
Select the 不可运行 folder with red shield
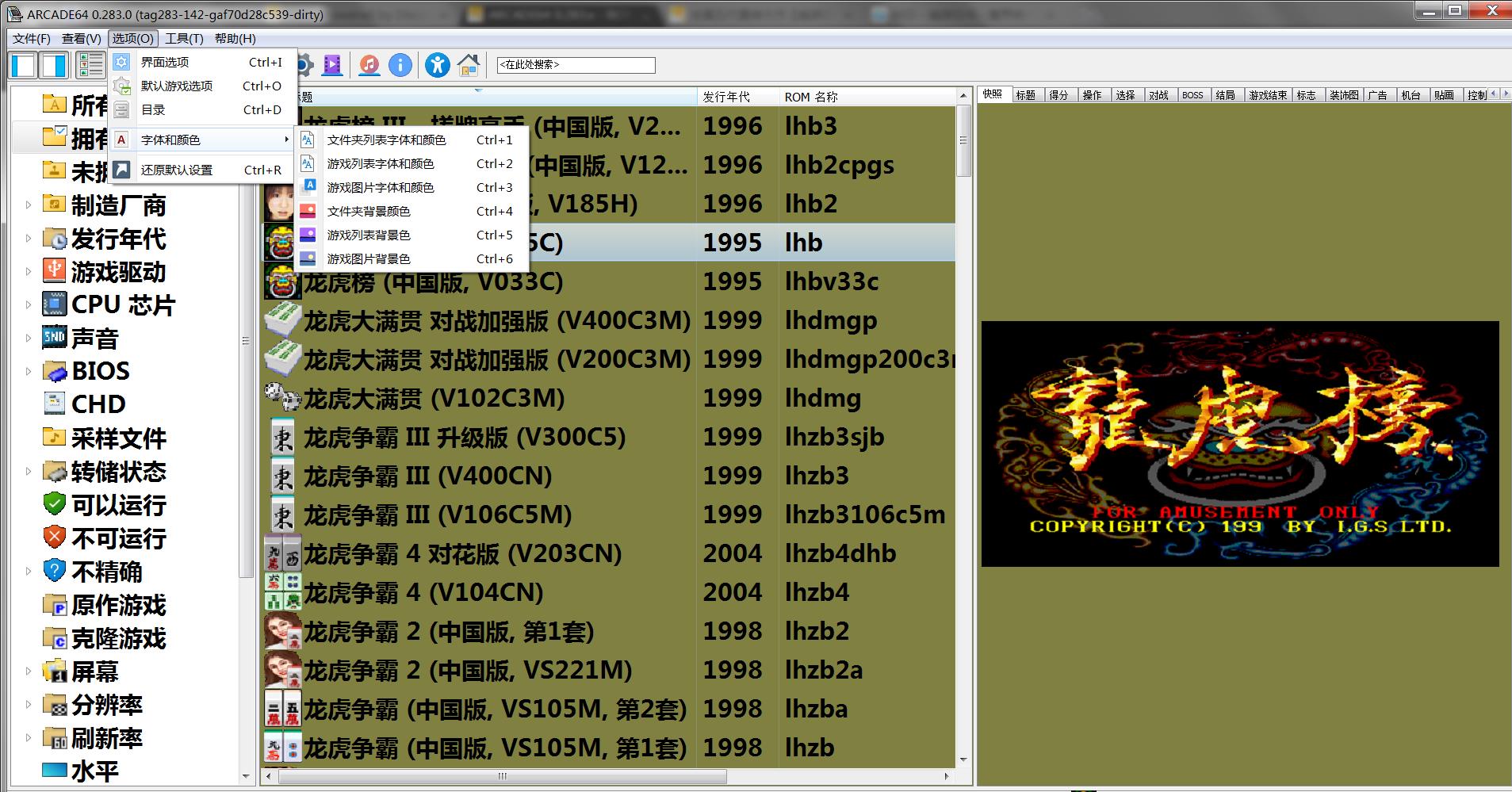click(x=117, y=538)
